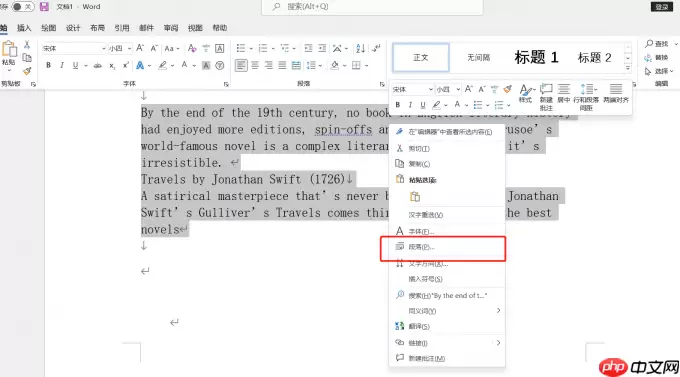Click the ribbon Copy icon
680x377 pixels.
tap(27, 57)
